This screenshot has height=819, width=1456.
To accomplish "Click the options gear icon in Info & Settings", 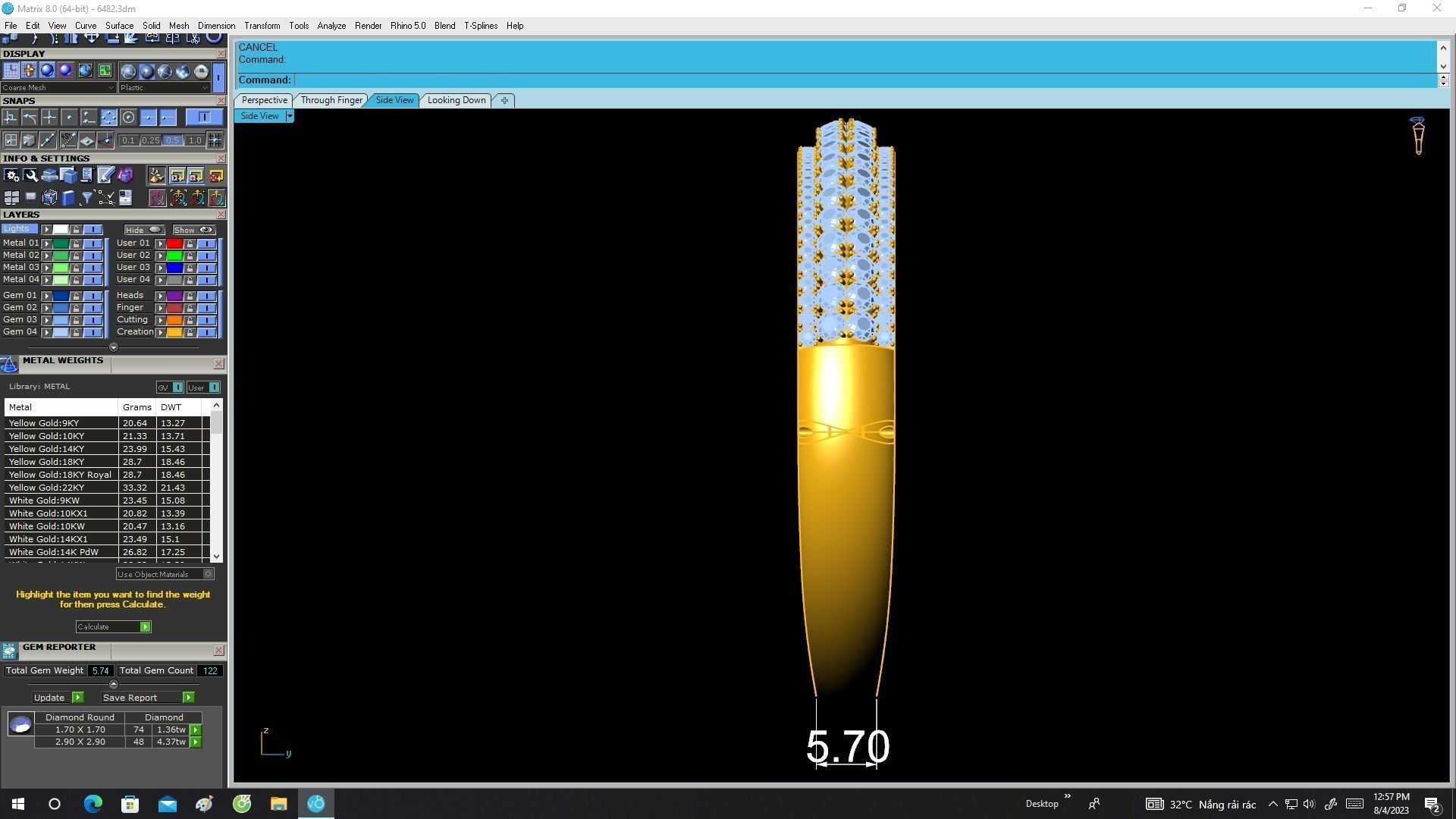I will click(11, 176).
